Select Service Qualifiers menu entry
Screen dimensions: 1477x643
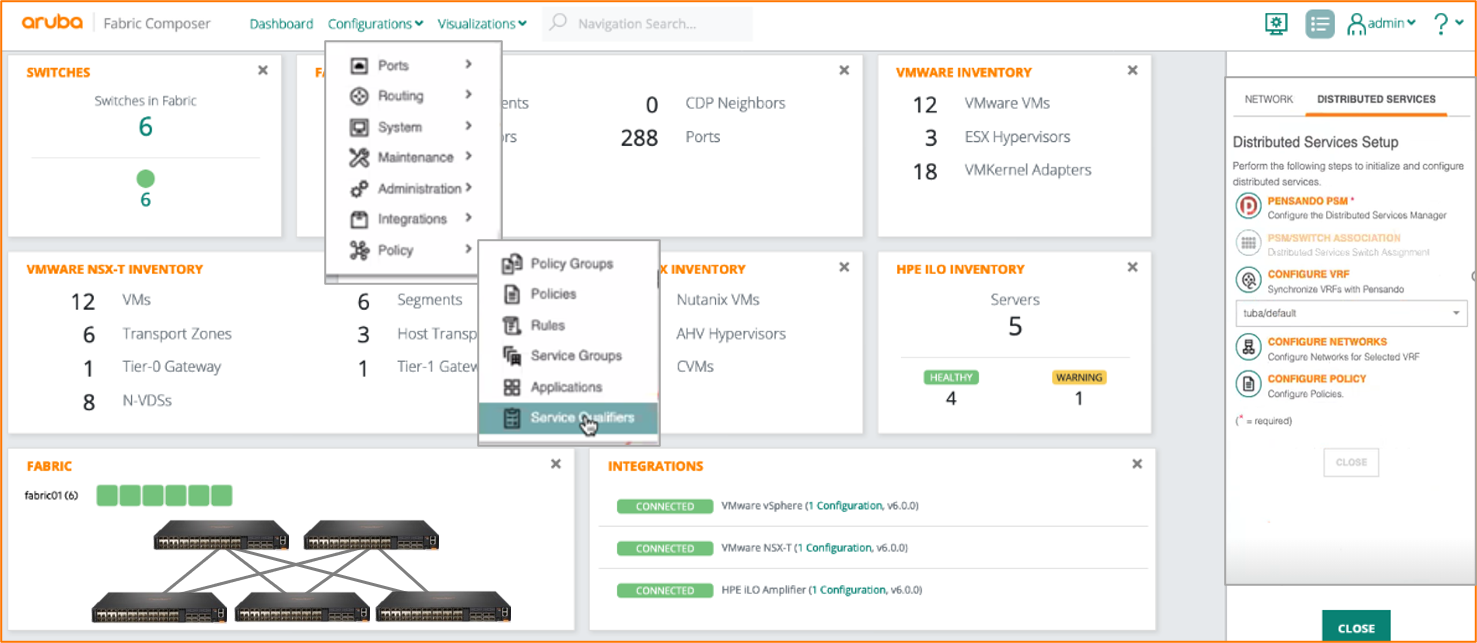click(x=568, y=418)
